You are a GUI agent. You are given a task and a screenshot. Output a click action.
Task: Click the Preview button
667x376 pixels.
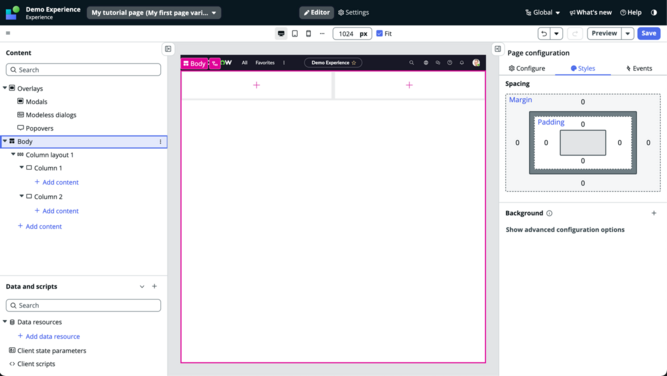[x=604, y=34]
